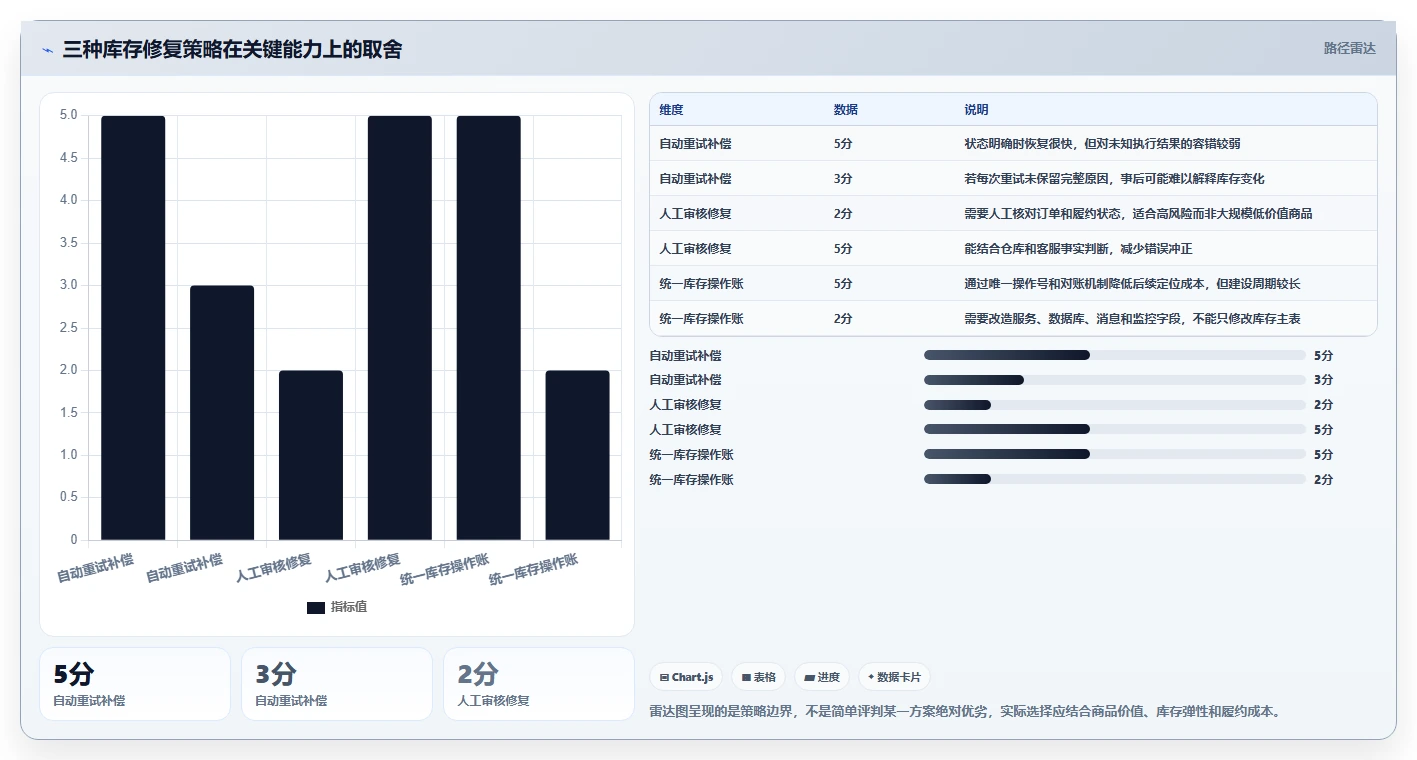Click 2分 in the 人工审核修复 table row
This screenshot has height=760, width=1417.
tap(843, 214)
